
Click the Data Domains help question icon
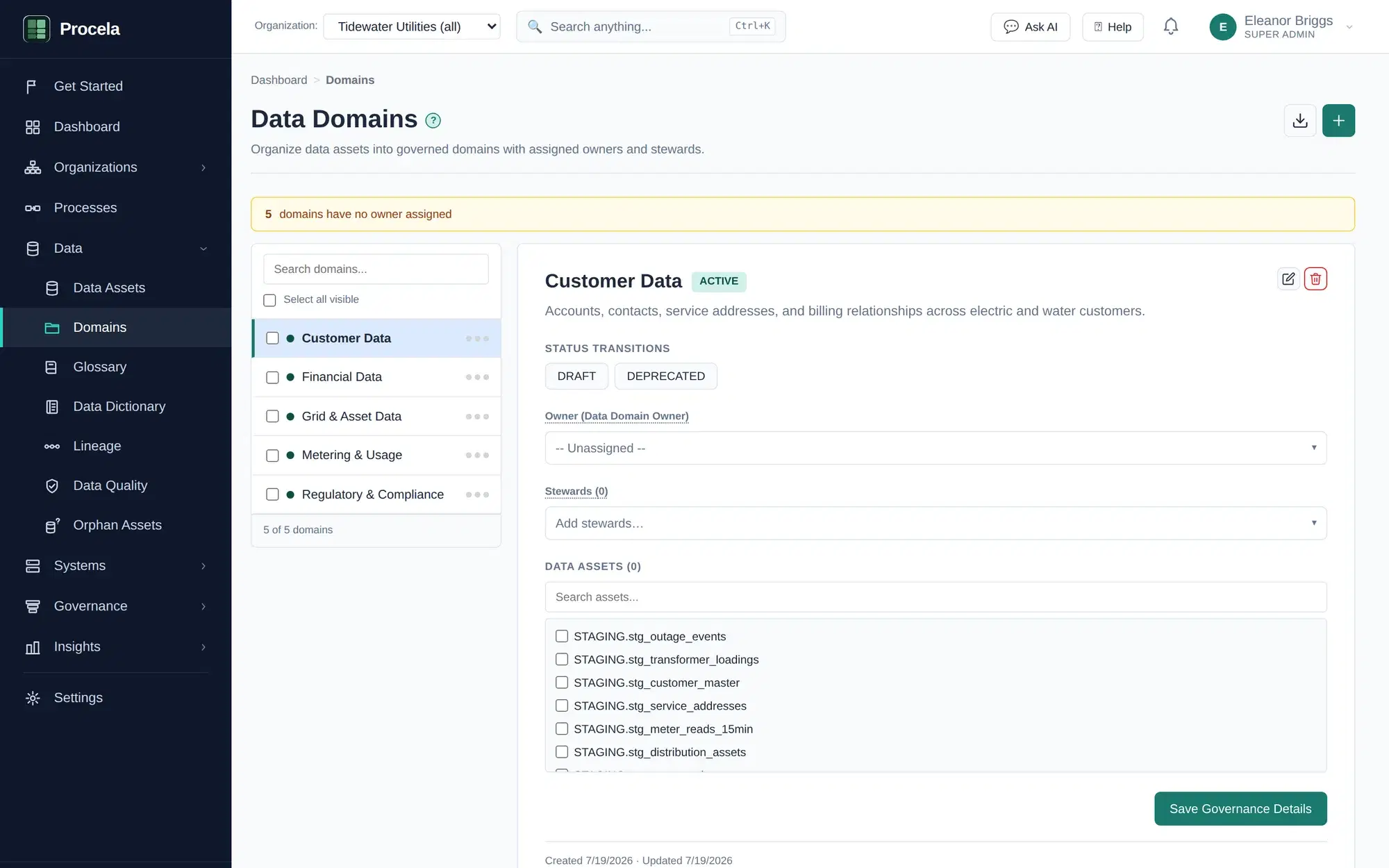[x=433, y=121]
